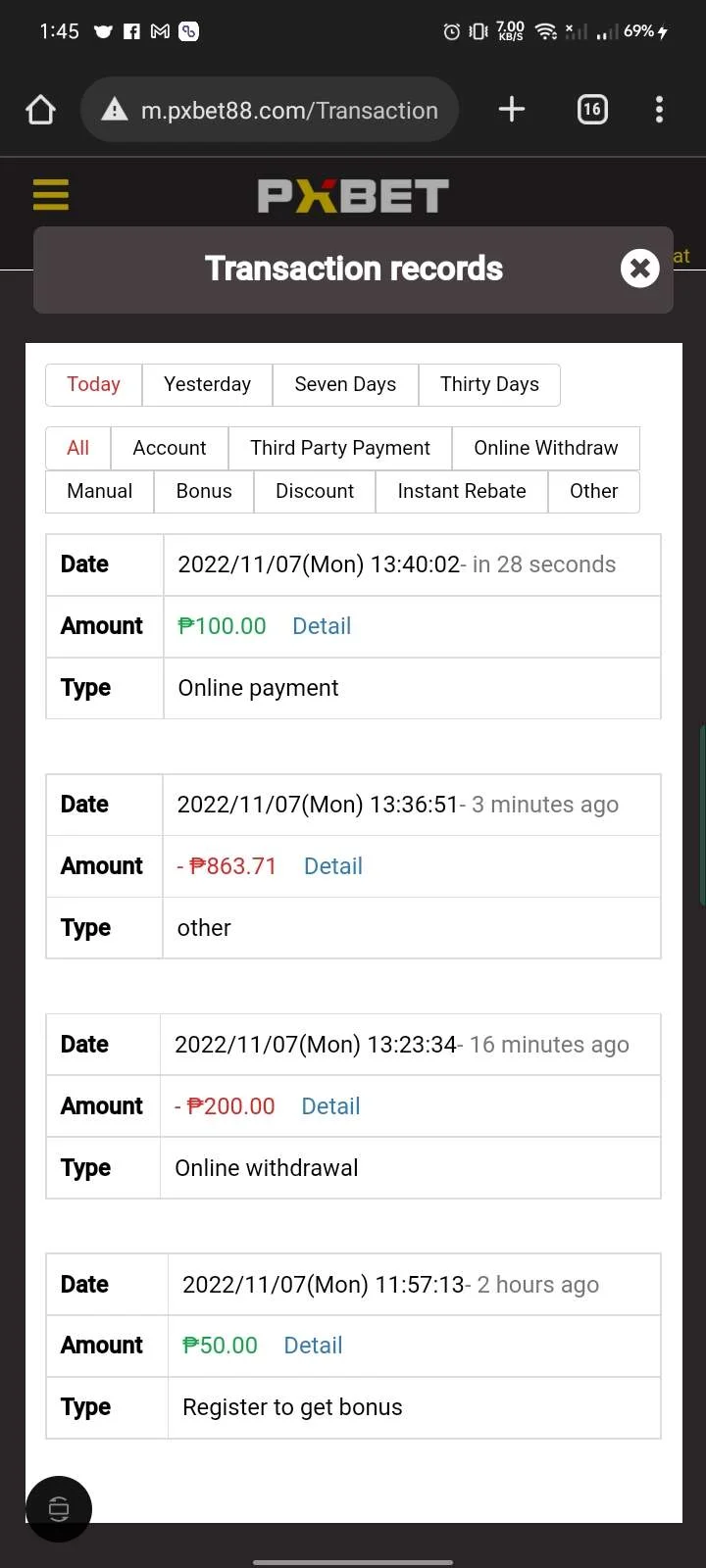706x1568 pixels.
Task: Filter by Bonus transactions
Action: click(x=204, y=491)
